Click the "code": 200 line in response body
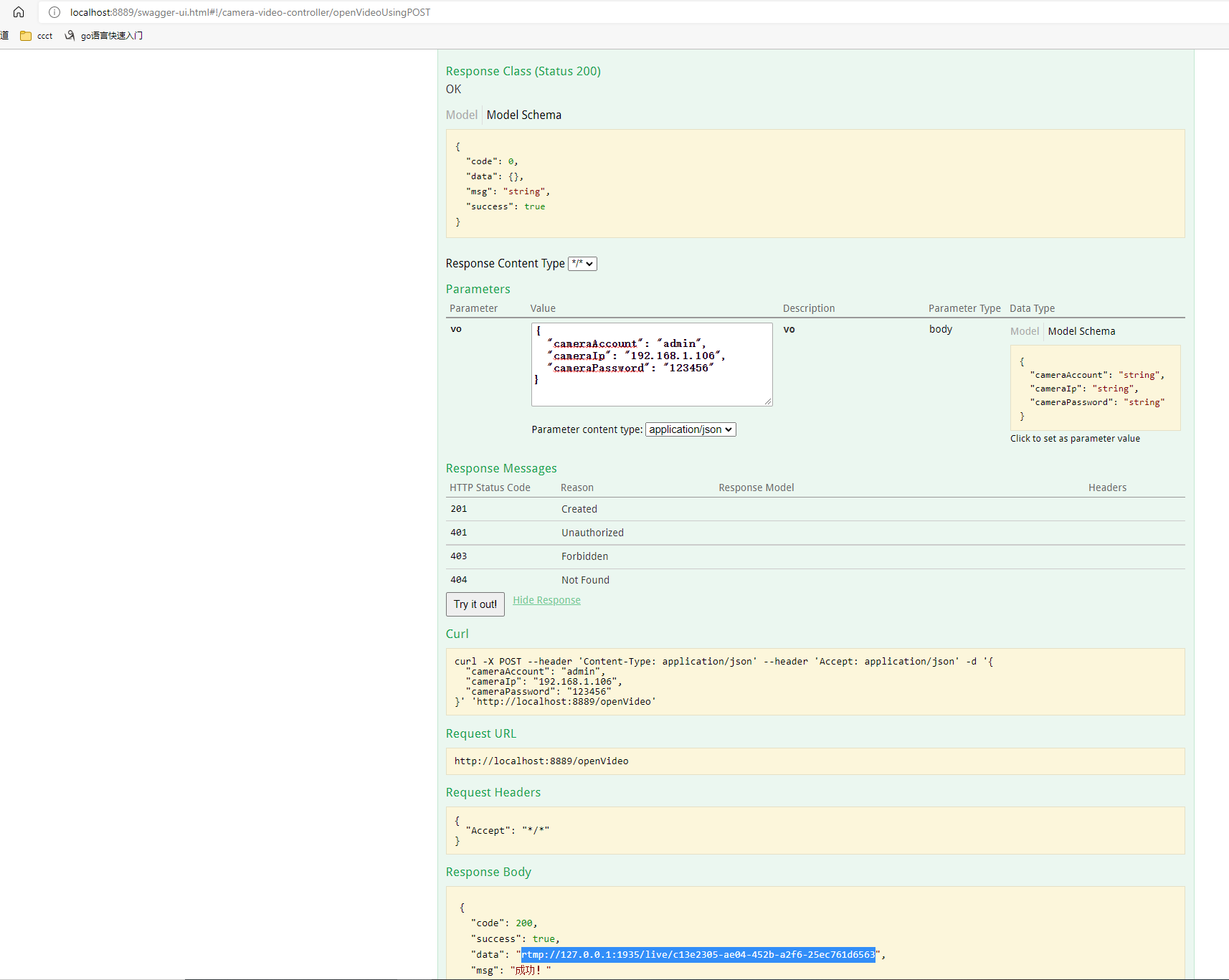Viewport: 1229px width, 980px height. [x=504, y=923]
